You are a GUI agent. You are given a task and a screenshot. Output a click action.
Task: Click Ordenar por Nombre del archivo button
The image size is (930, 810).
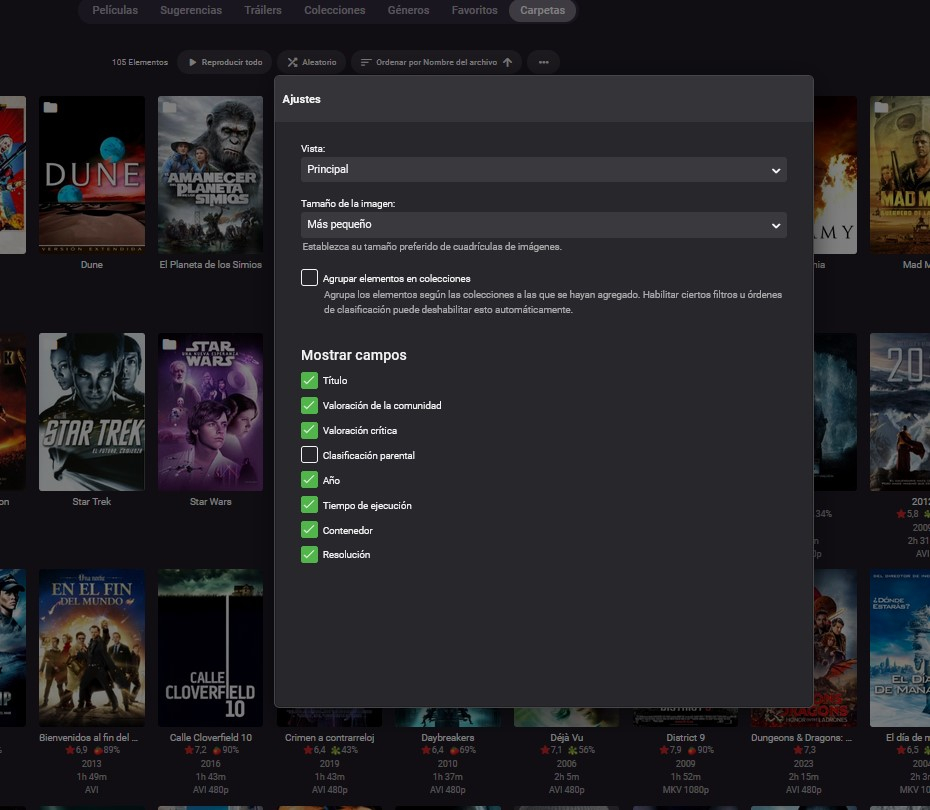click(436, 62)
